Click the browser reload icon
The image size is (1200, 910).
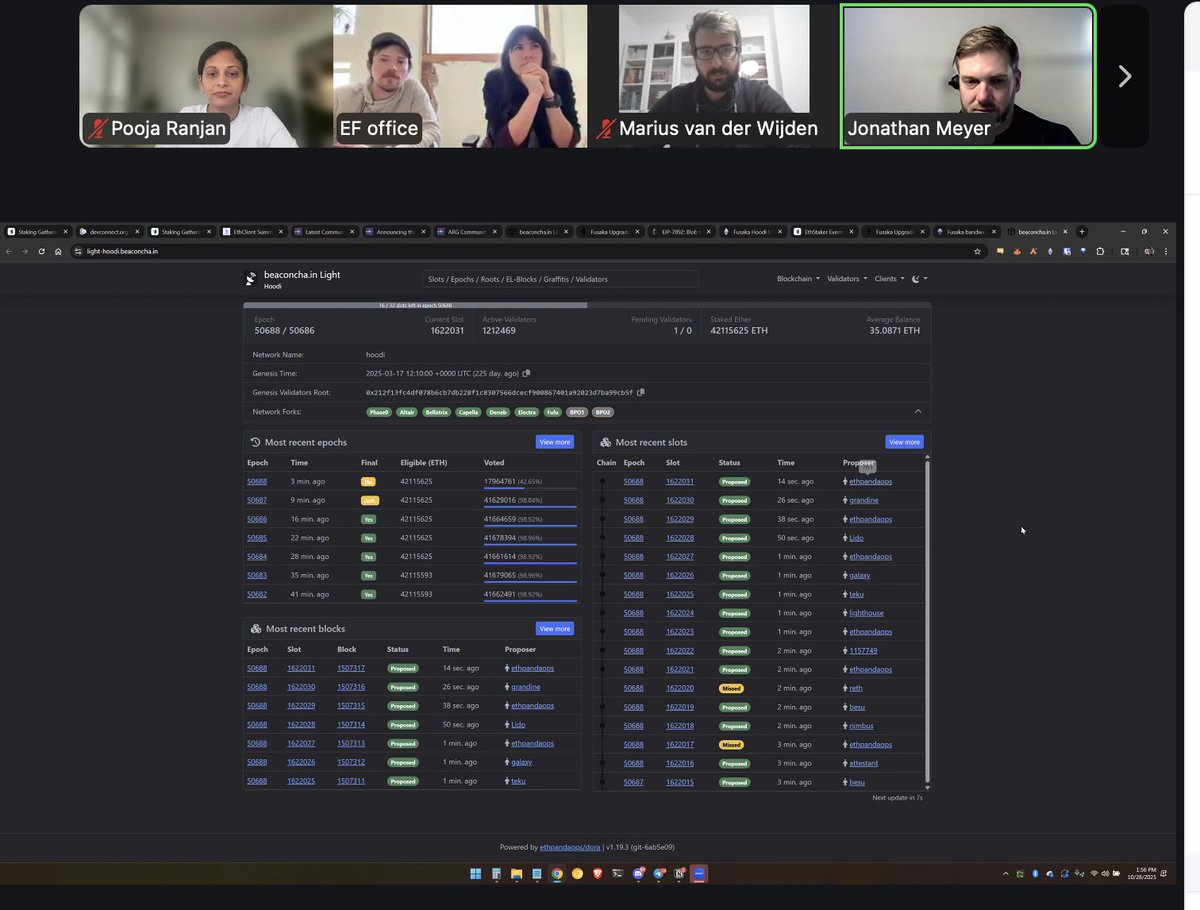pos(40,251)
